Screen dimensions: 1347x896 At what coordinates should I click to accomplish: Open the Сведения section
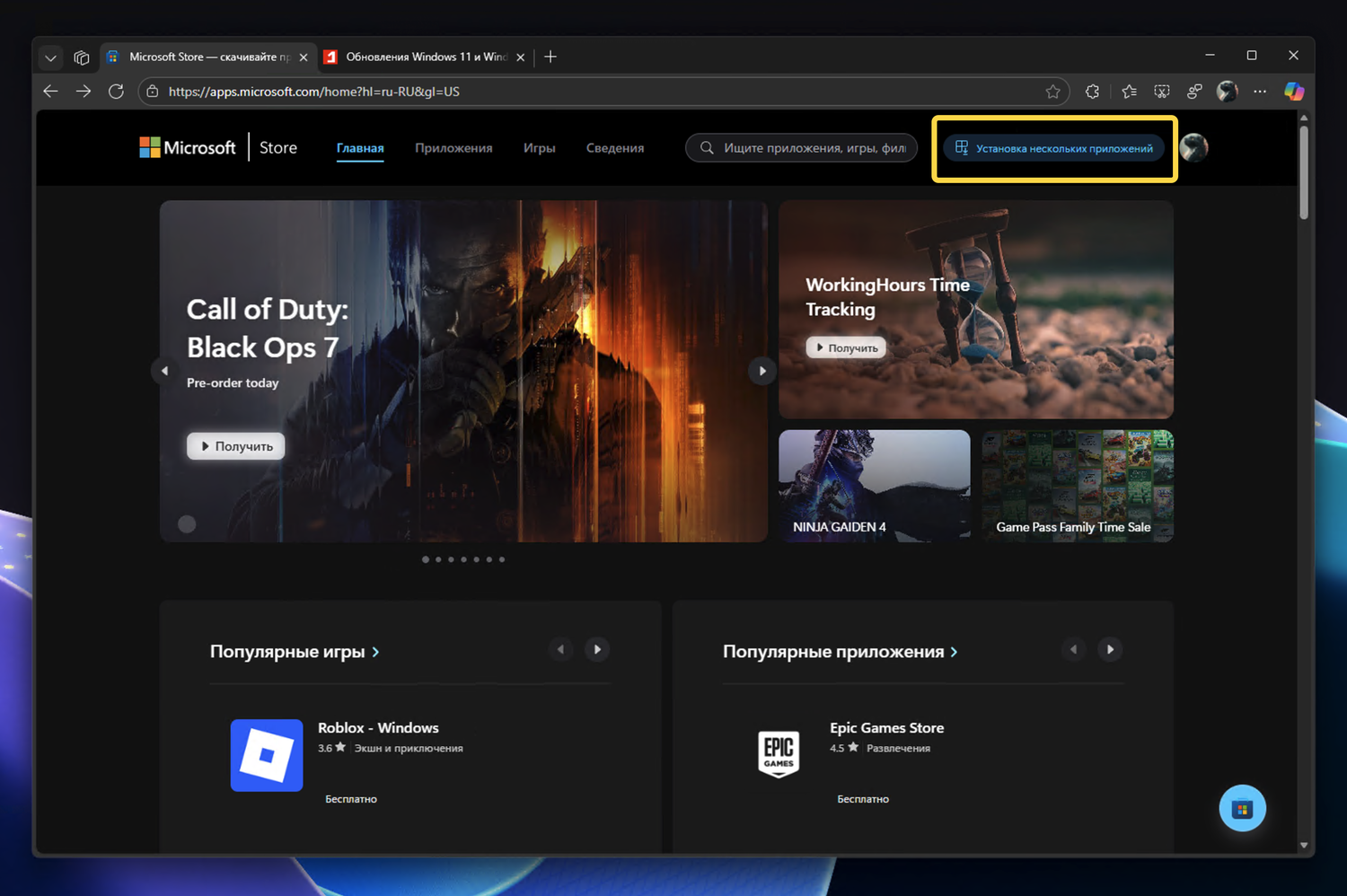615,148
